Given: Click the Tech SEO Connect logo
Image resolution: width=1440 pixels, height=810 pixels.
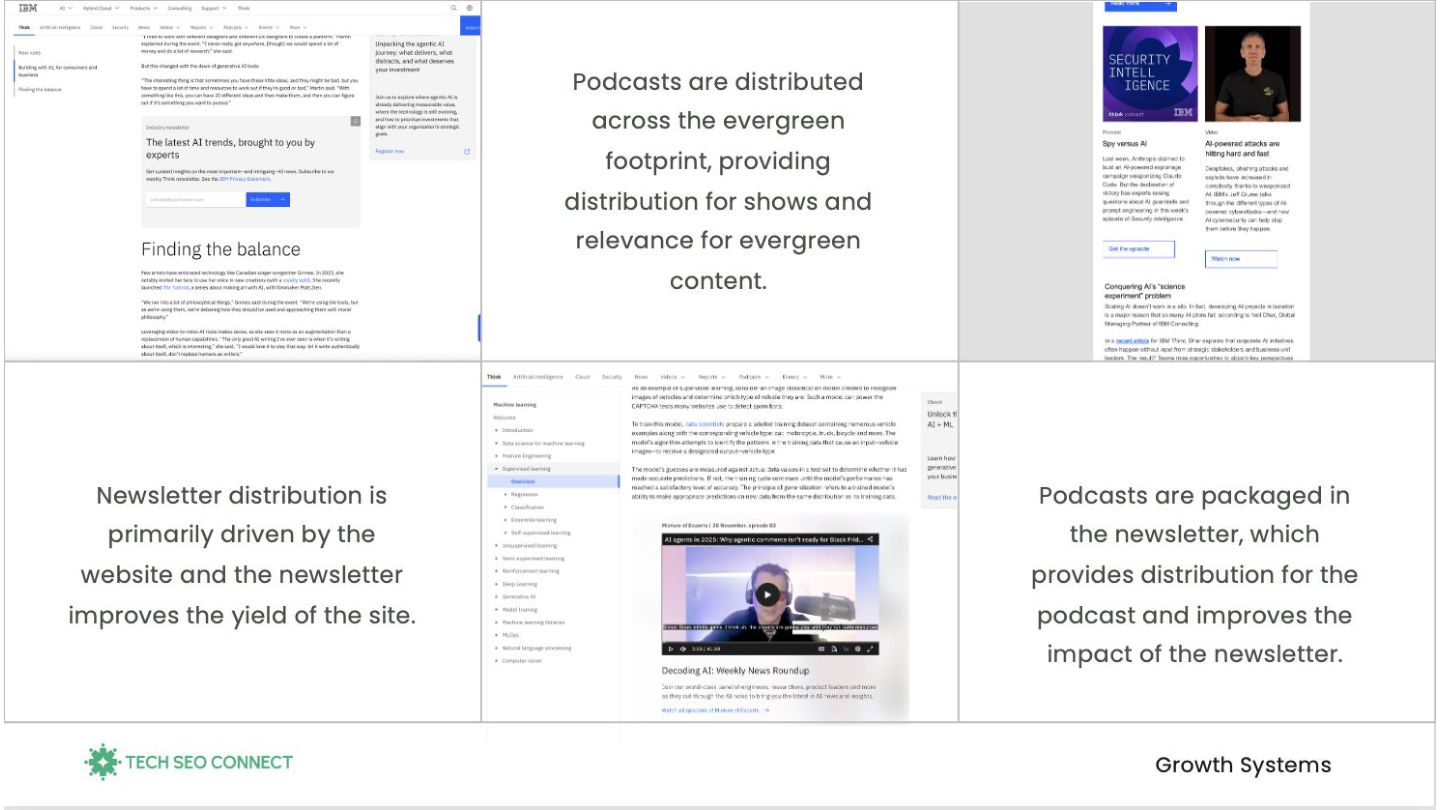Looking at the screenshot, I should (x=189, y=762).
